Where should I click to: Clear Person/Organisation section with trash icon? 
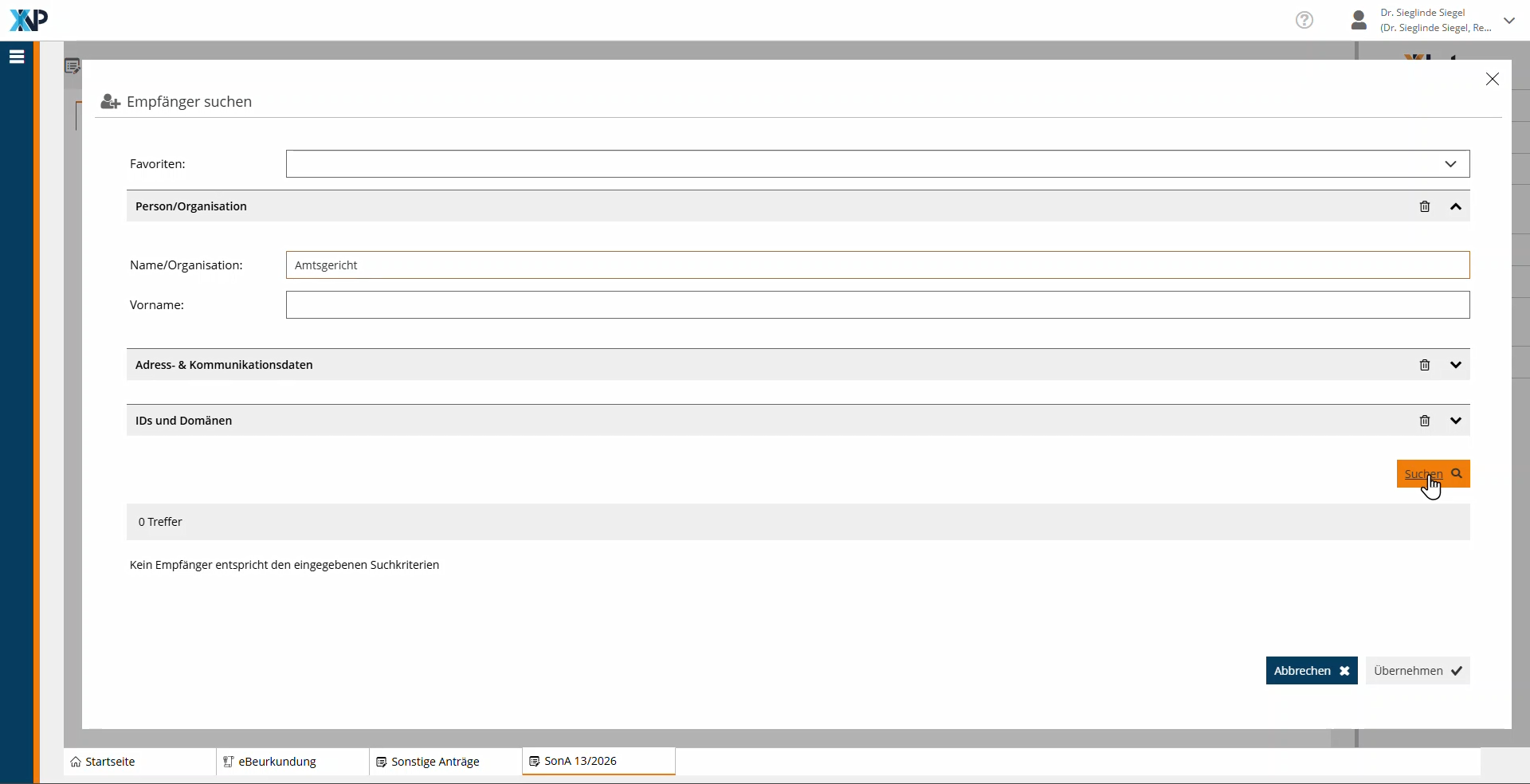tap(1425, 206)
